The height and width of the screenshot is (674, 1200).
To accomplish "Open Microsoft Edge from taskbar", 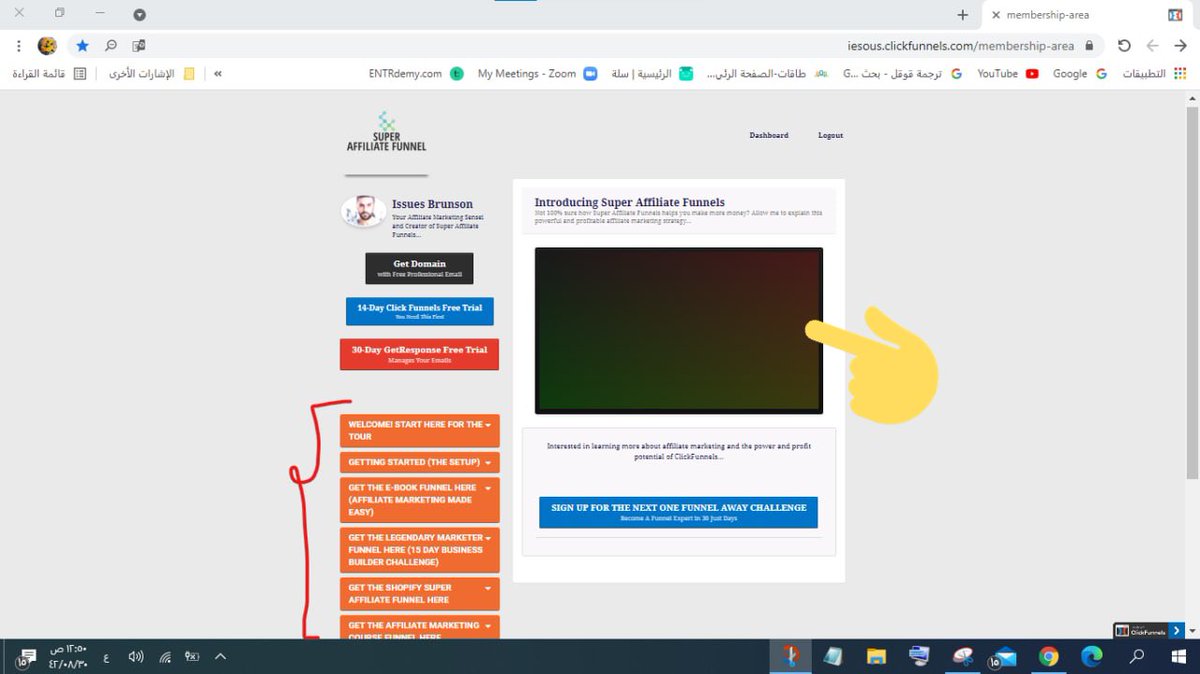I will point(1092,656).
